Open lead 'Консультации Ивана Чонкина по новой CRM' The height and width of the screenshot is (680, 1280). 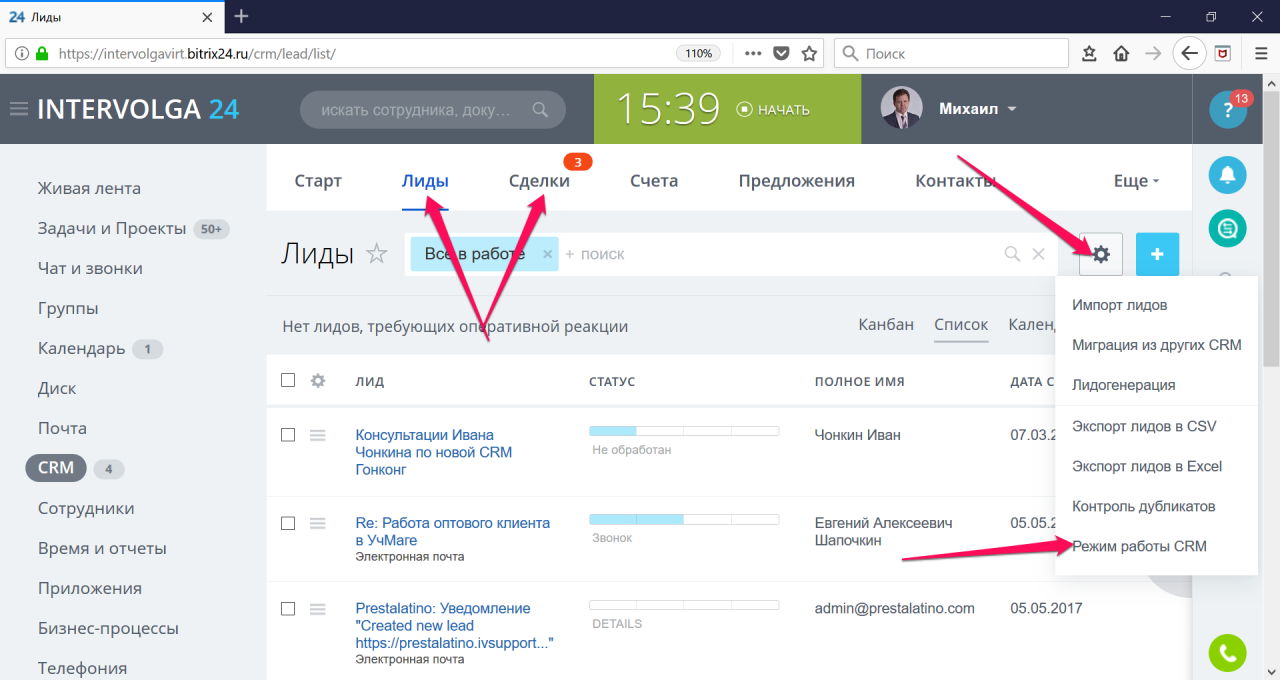click(434, 452)
